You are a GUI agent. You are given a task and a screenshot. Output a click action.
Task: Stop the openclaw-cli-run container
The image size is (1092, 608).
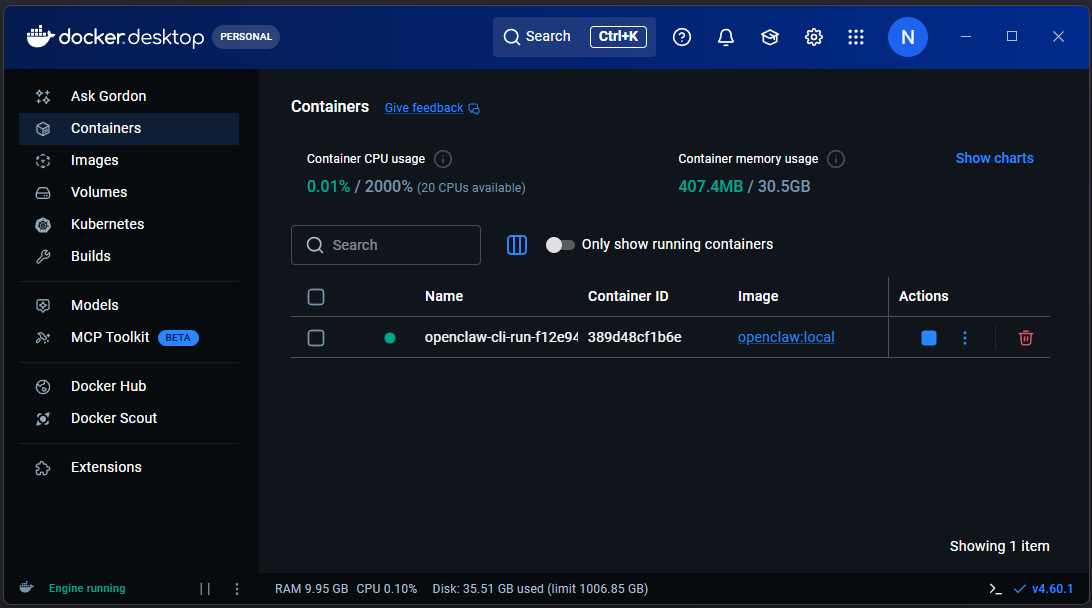pyautogui.click(x=929, y=338)
